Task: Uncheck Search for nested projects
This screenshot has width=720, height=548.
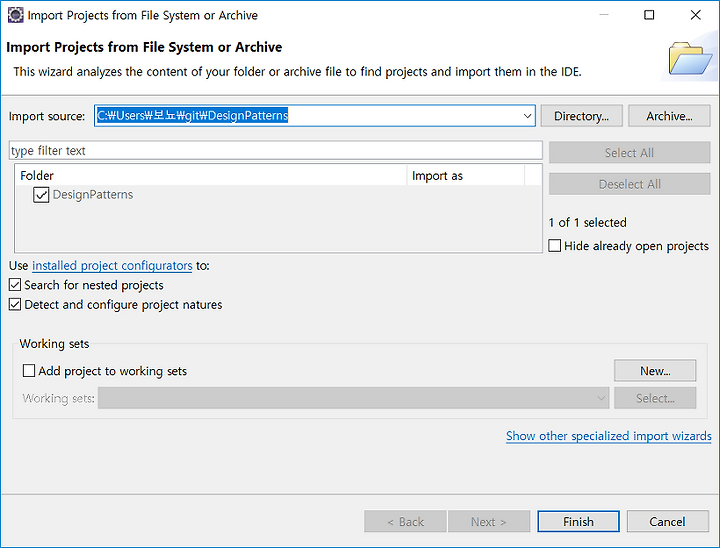Action: click(15, 285)
